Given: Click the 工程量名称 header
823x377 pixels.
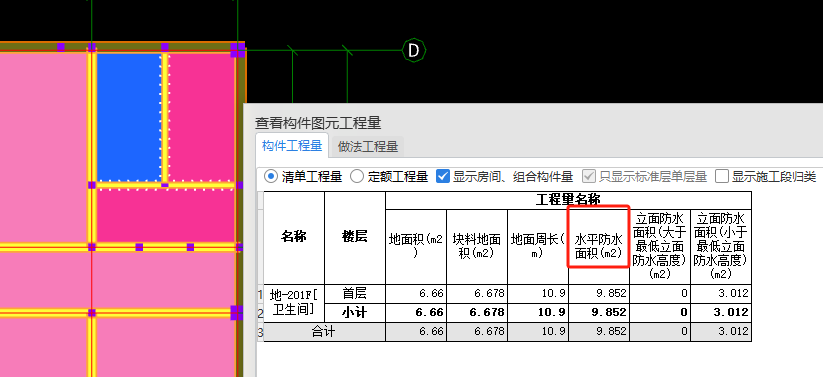Looking at the screenshot, I should (568, 200).
